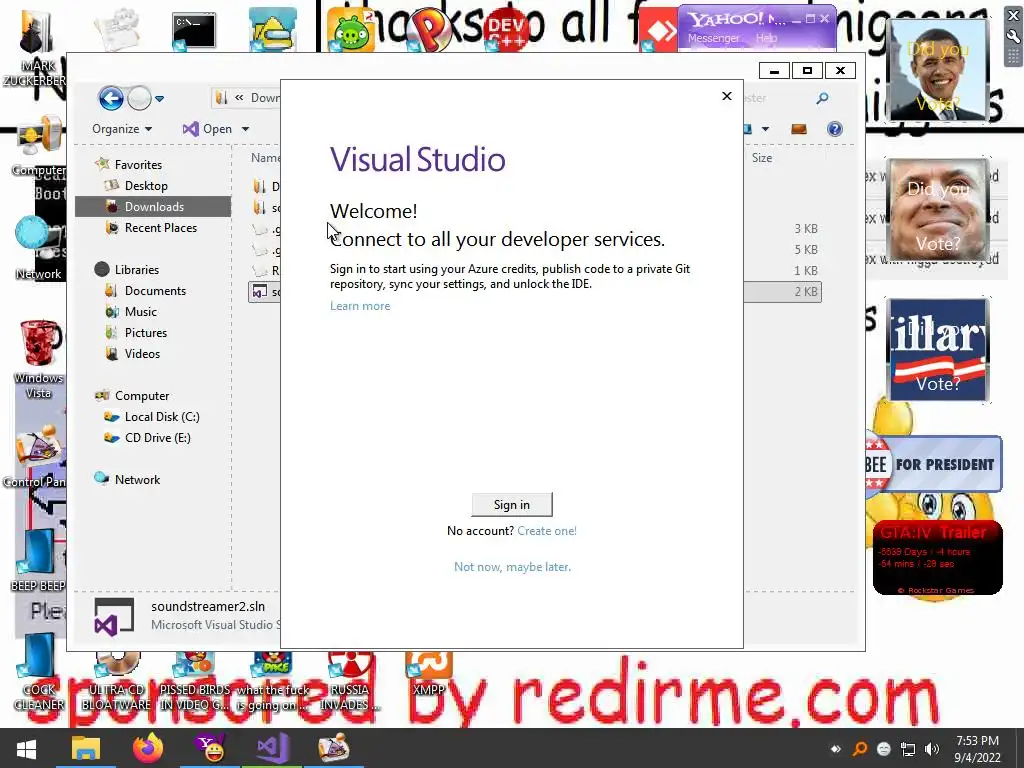Open the recent locations dropdown arrow
The width and height of the screenshot is (1024, 768).
click(x=159, y=99)
